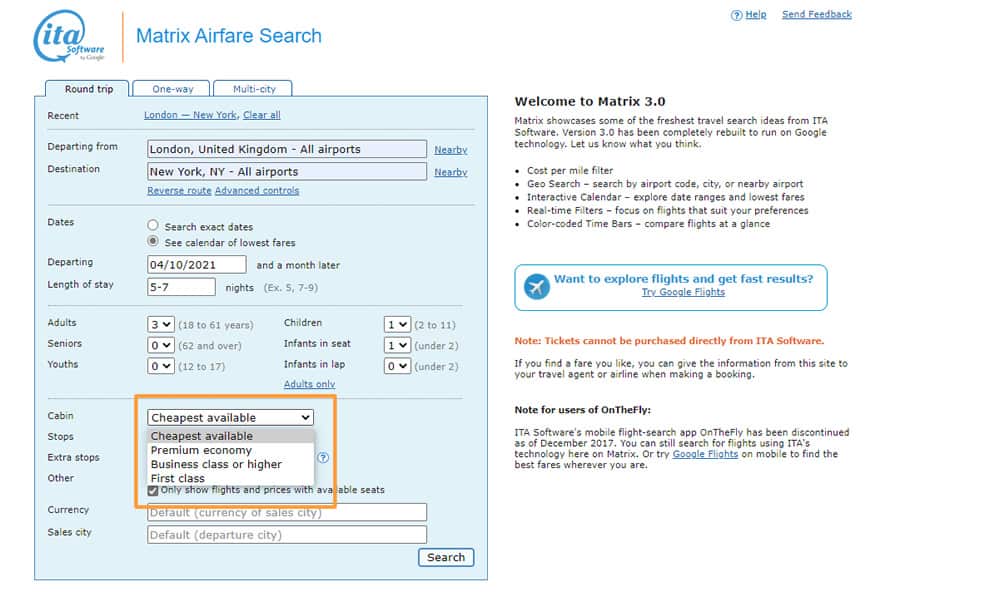Open Google Flights link in OnTheFly note
This screenshot has width=1000, height=592.
coord(705,454)
